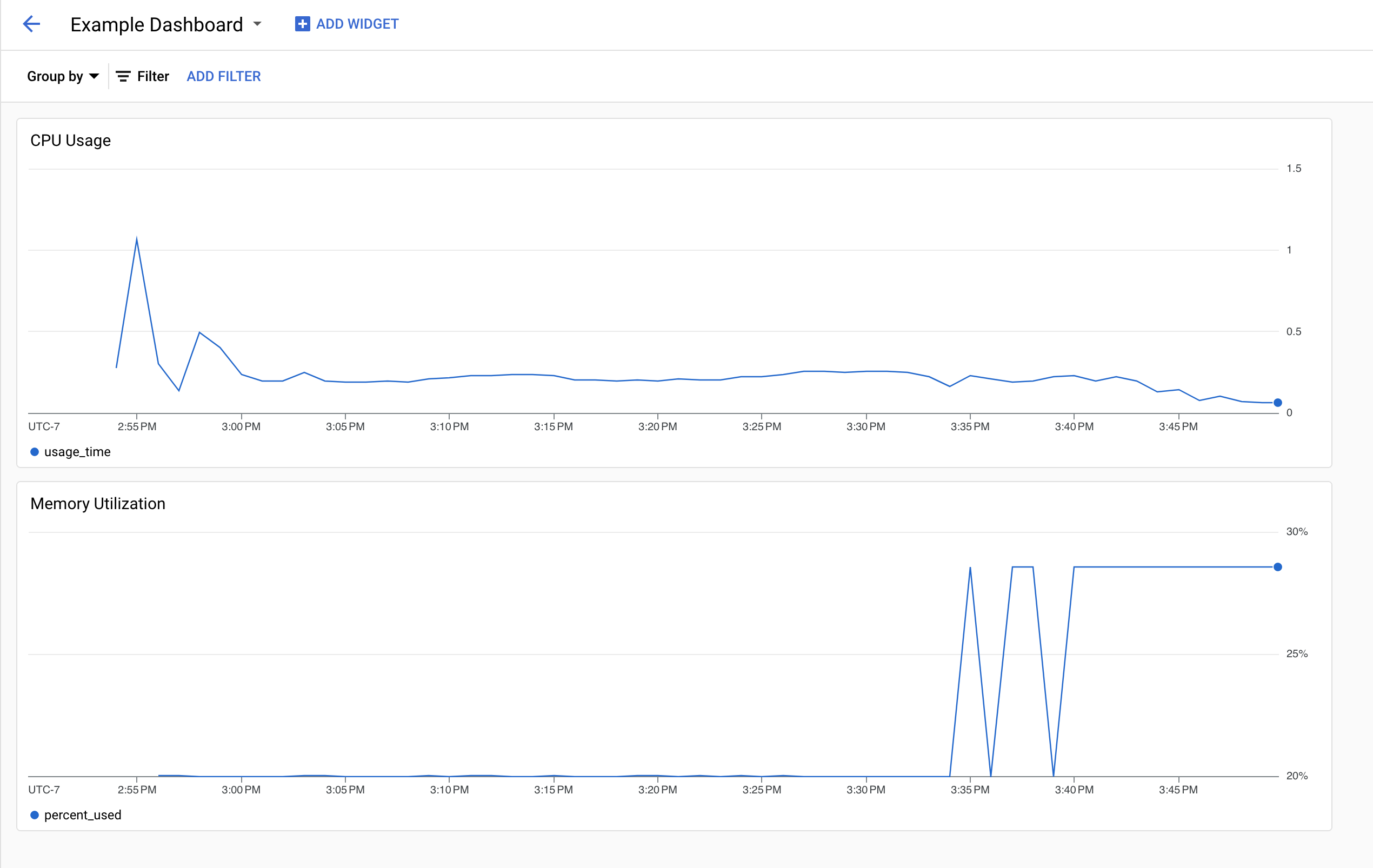This screenshot has width=1373, height=868.
Task: Click the back navigation arrow
Action: coord(31,24)
